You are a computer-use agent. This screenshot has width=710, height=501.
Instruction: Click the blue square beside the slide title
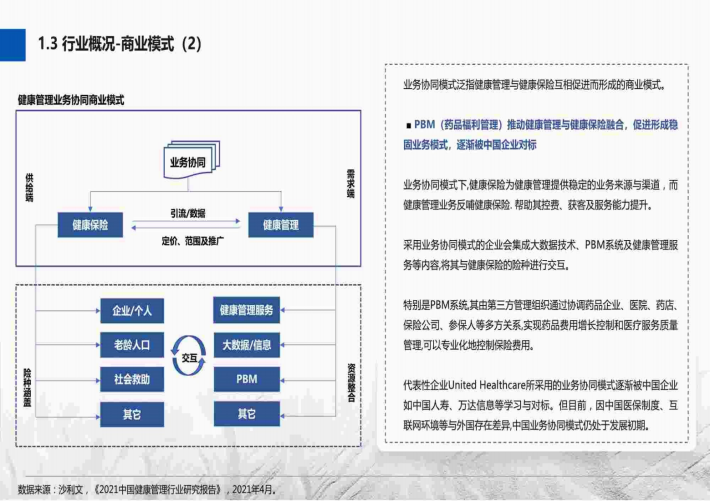point(13,43)
